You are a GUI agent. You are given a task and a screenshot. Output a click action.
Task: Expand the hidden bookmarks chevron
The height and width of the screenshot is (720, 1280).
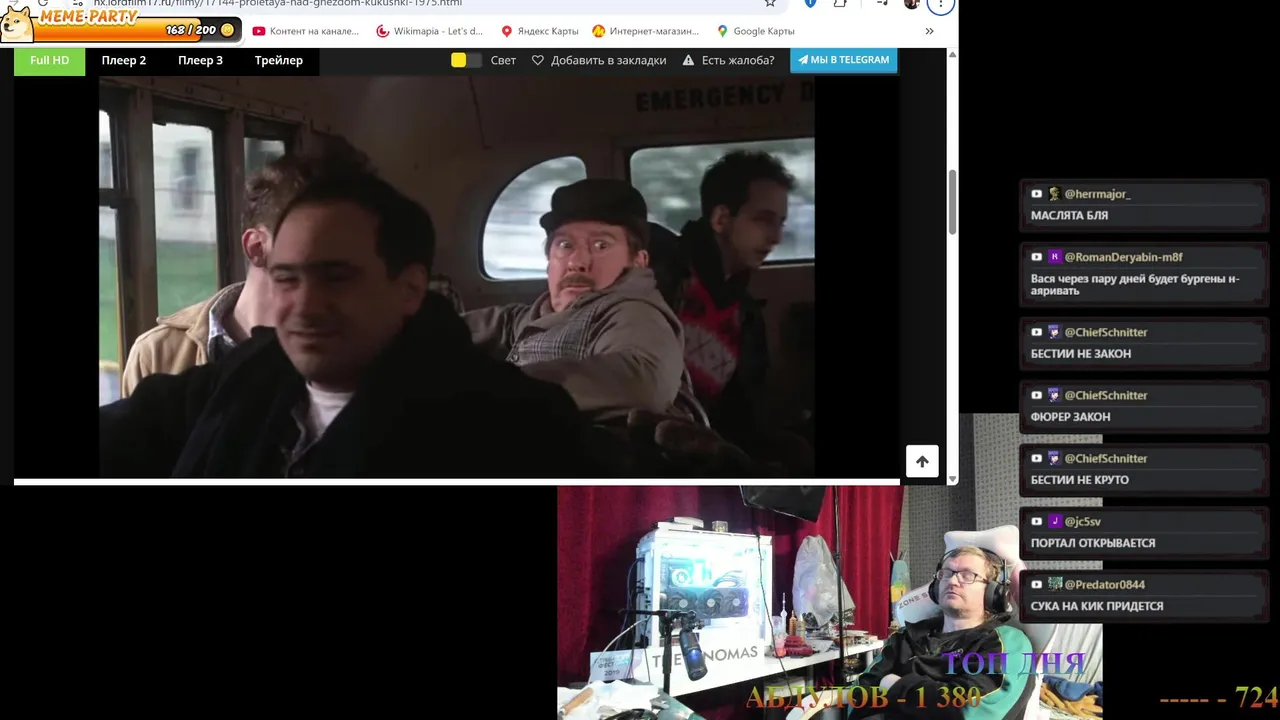click(929, 31)
